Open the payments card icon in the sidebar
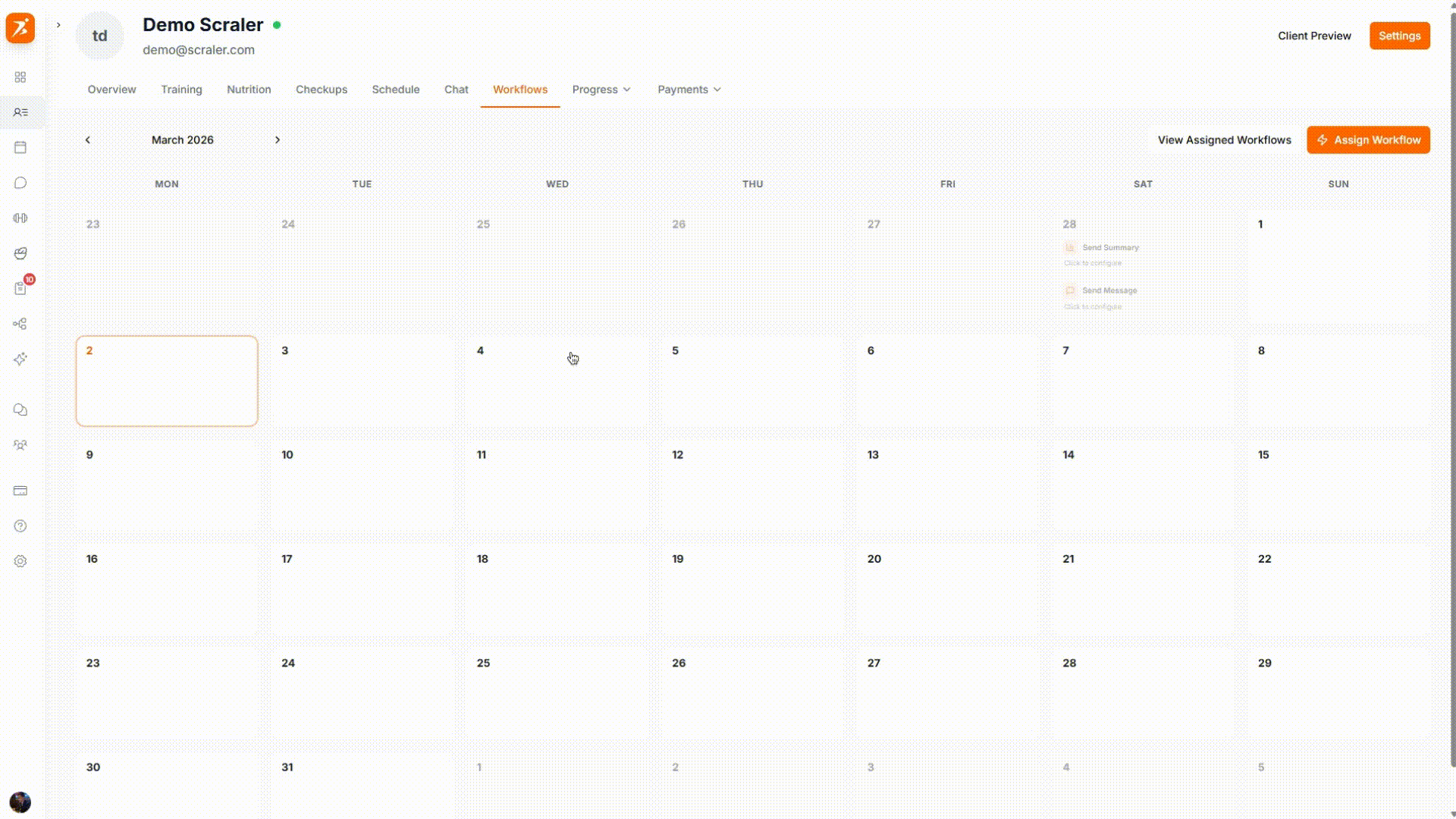 20,491
